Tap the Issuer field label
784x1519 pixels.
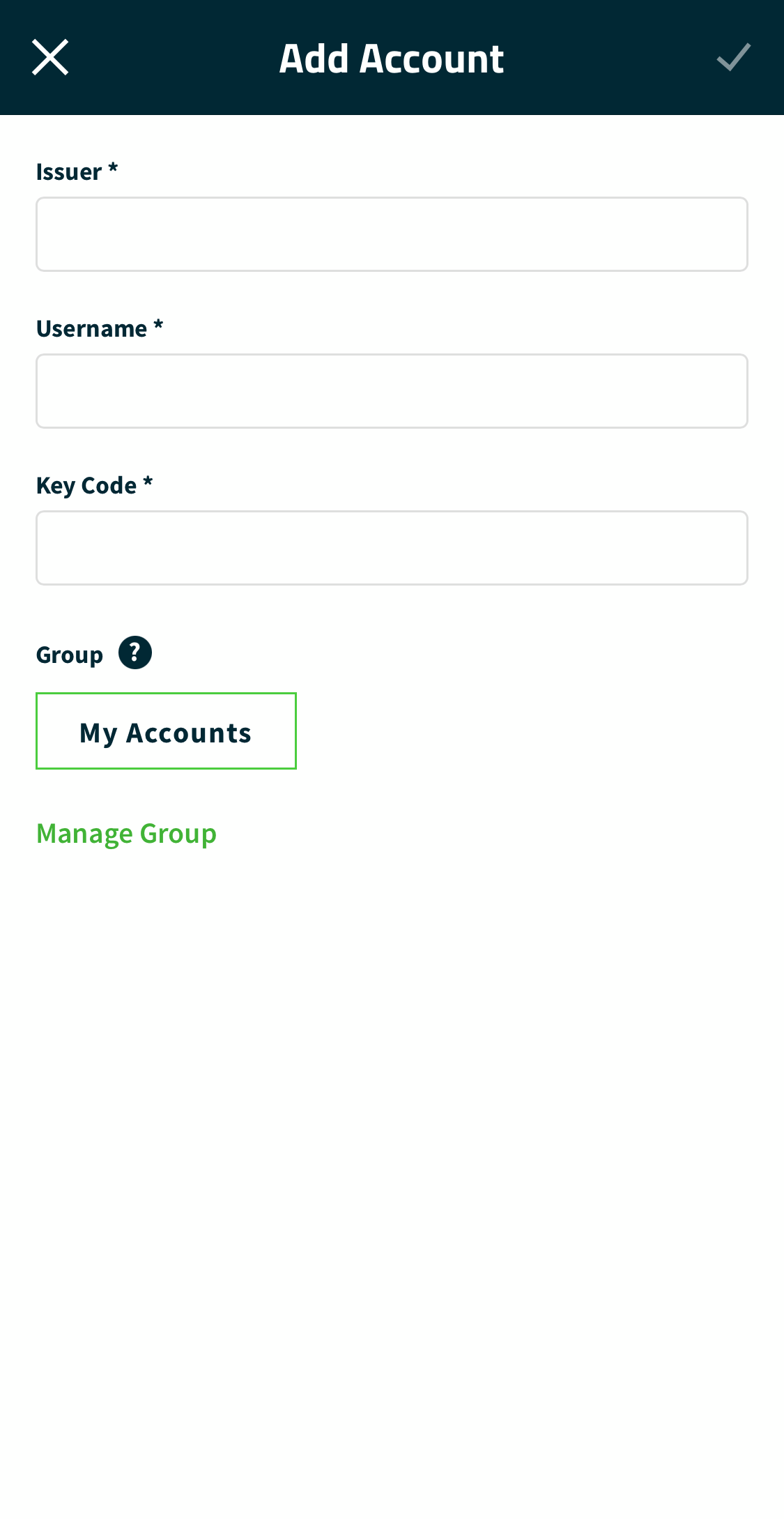tap(69, 171)
